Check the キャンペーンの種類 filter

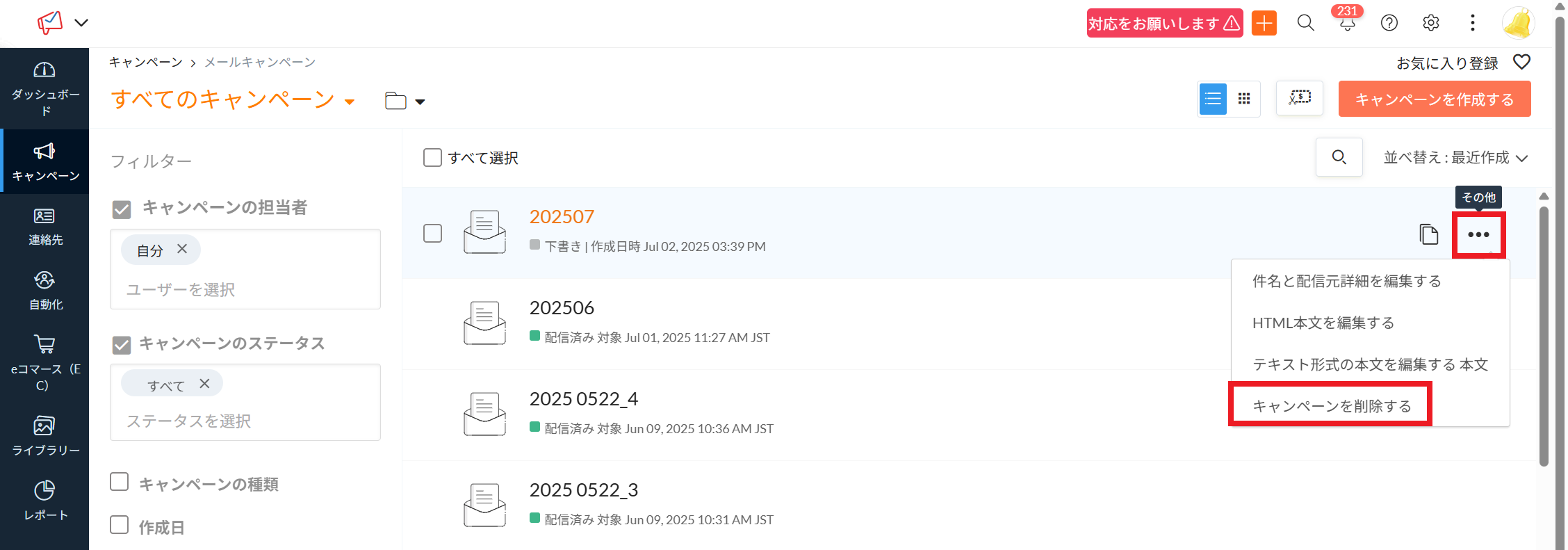click(x=120, y=482)
